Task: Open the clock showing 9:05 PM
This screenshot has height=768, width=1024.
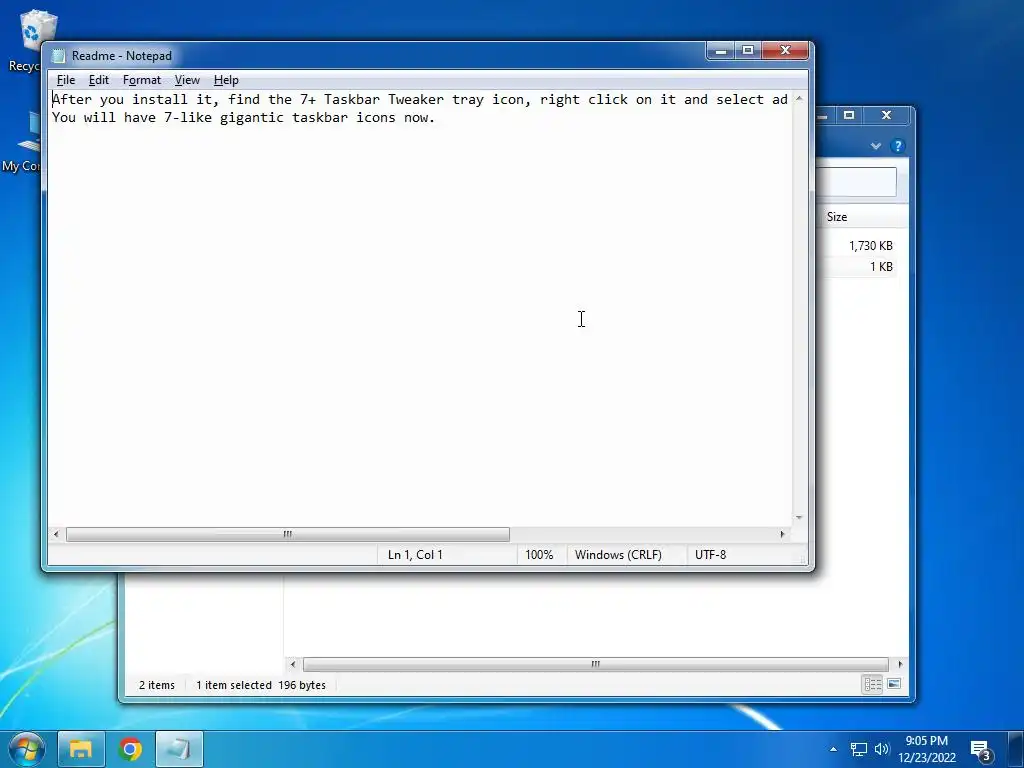Action: coord(926,749)
